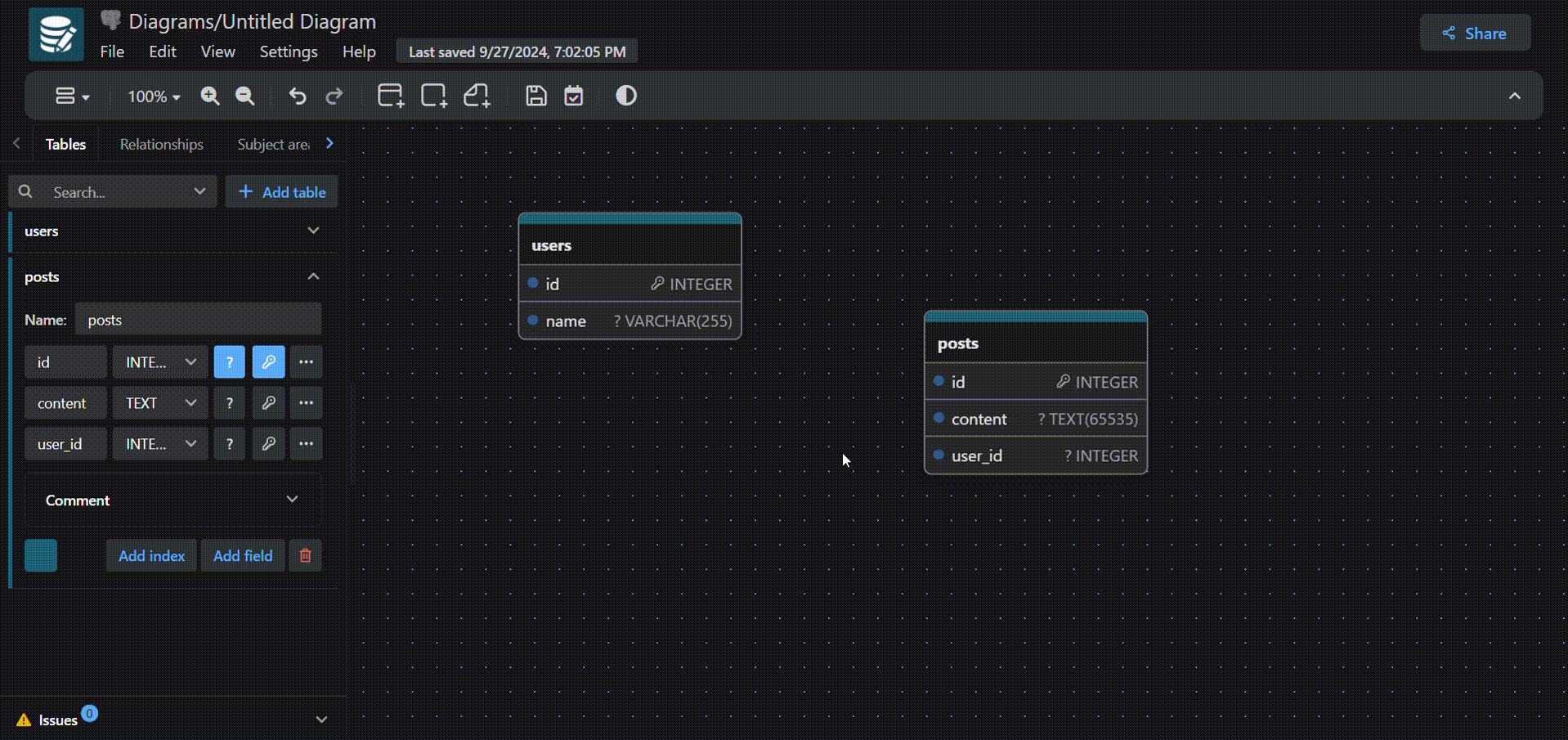Click the Issues warning triangle icon
This screenshot has height=740, width=1568.
pos(24,720)
